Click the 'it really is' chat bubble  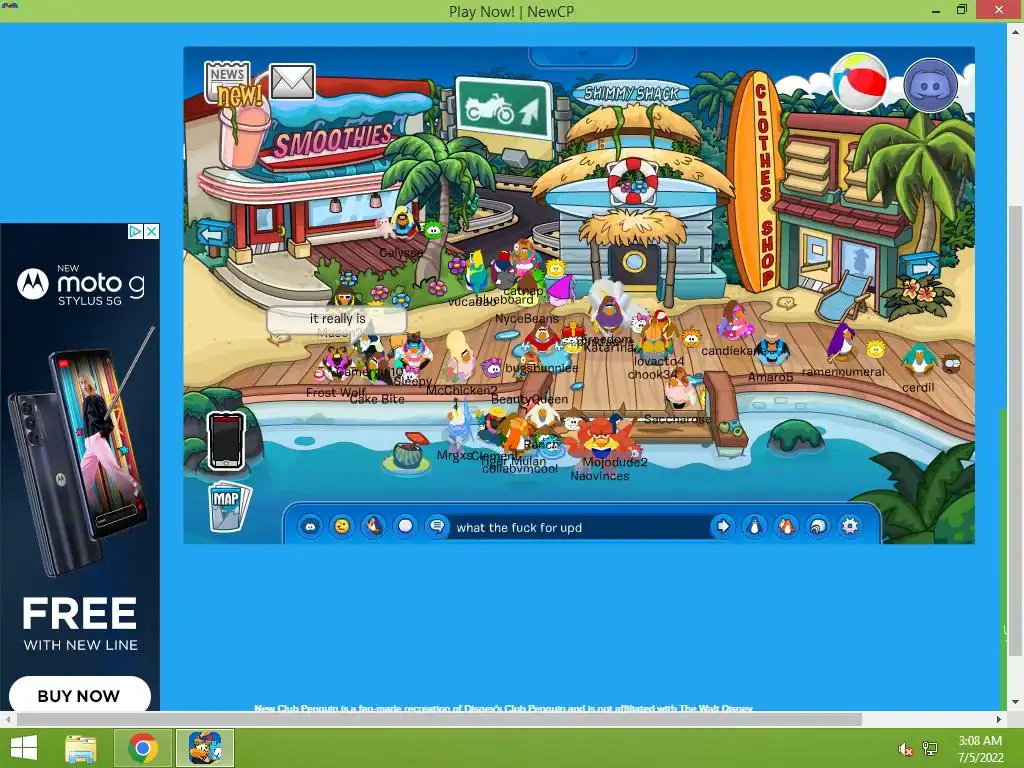[x=337, y=320]
